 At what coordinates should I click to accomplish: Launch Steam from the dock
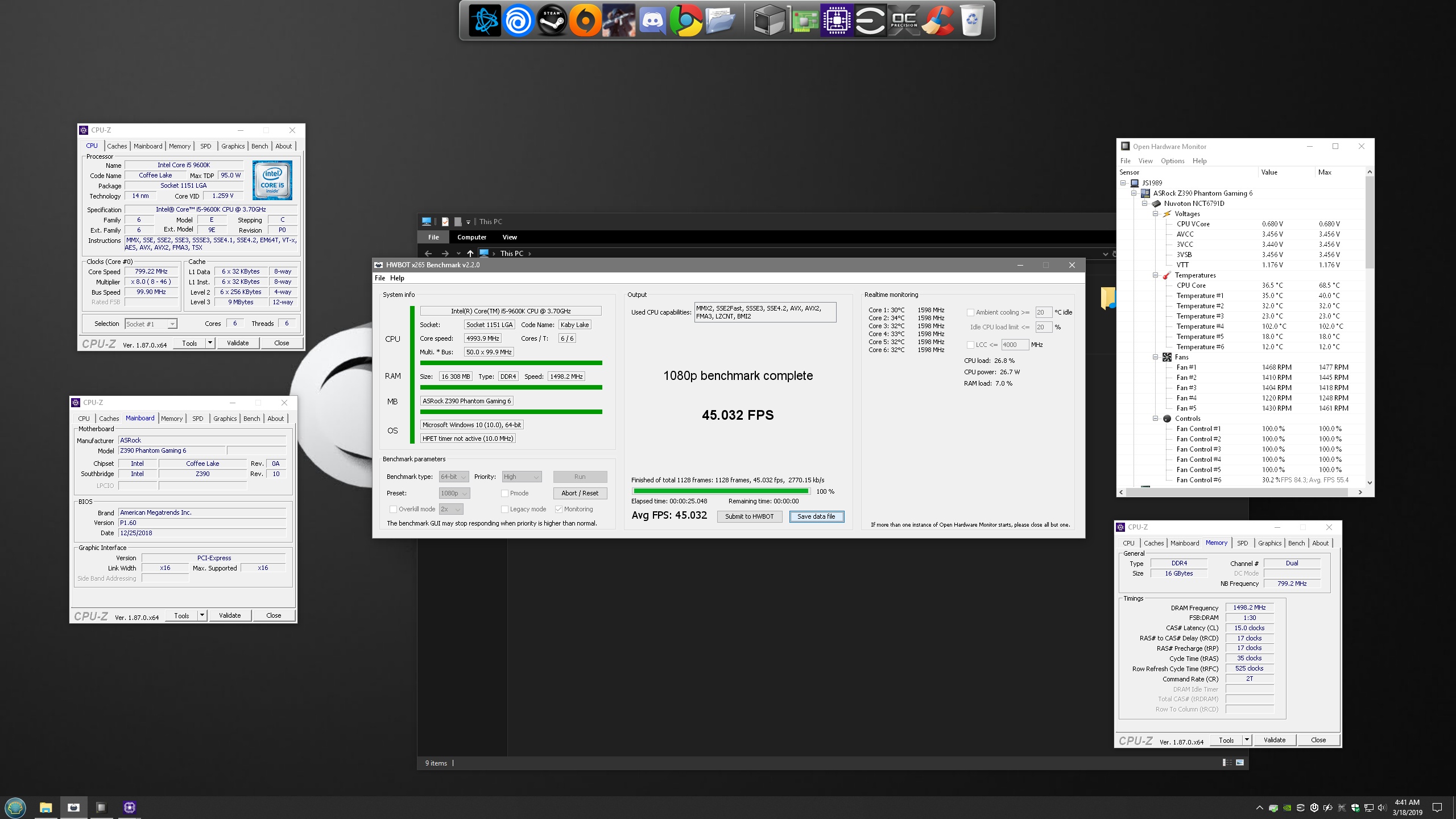click(x=552, y=20)
